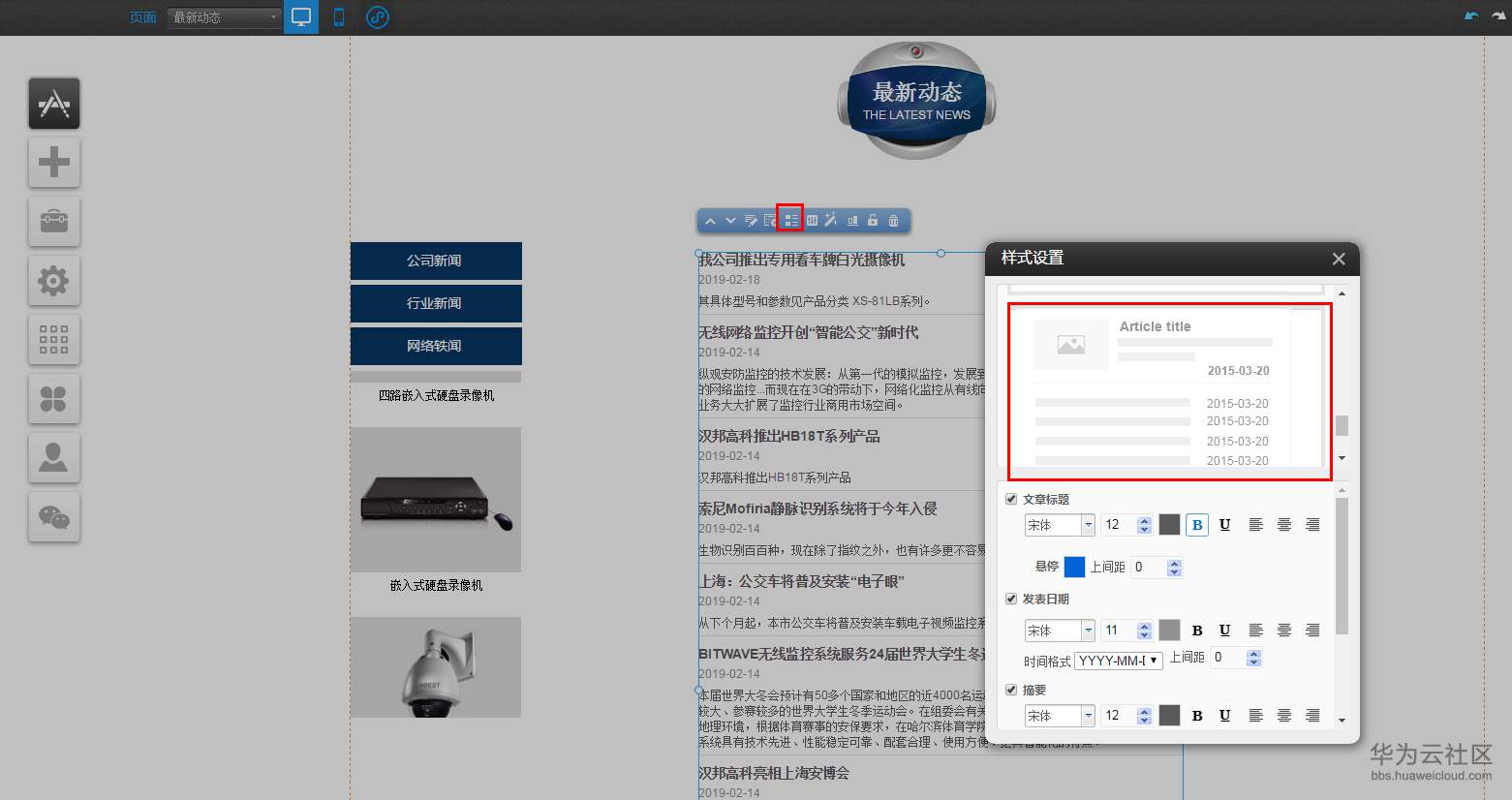The width and height of the screenshot is (1512, 800).
Task: Click the 摘要 font size spinner arrows
Action: coord(1145,716)
